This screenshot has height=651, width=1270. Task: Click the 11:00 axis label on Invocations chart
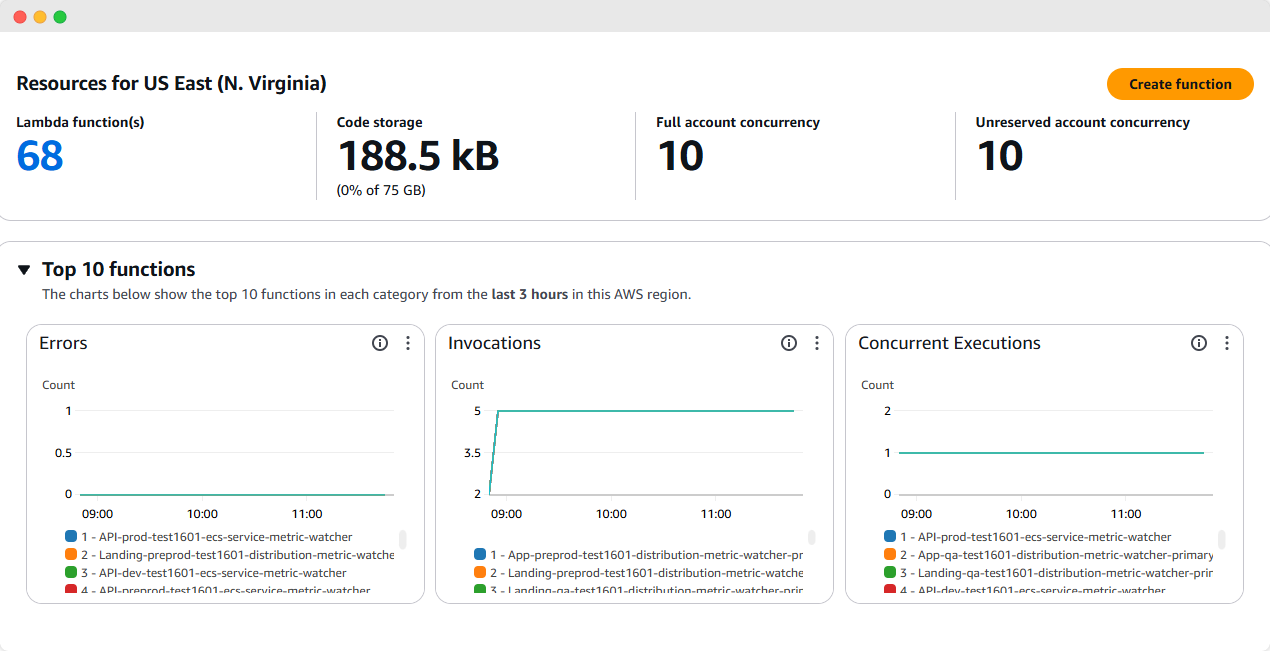716,514
